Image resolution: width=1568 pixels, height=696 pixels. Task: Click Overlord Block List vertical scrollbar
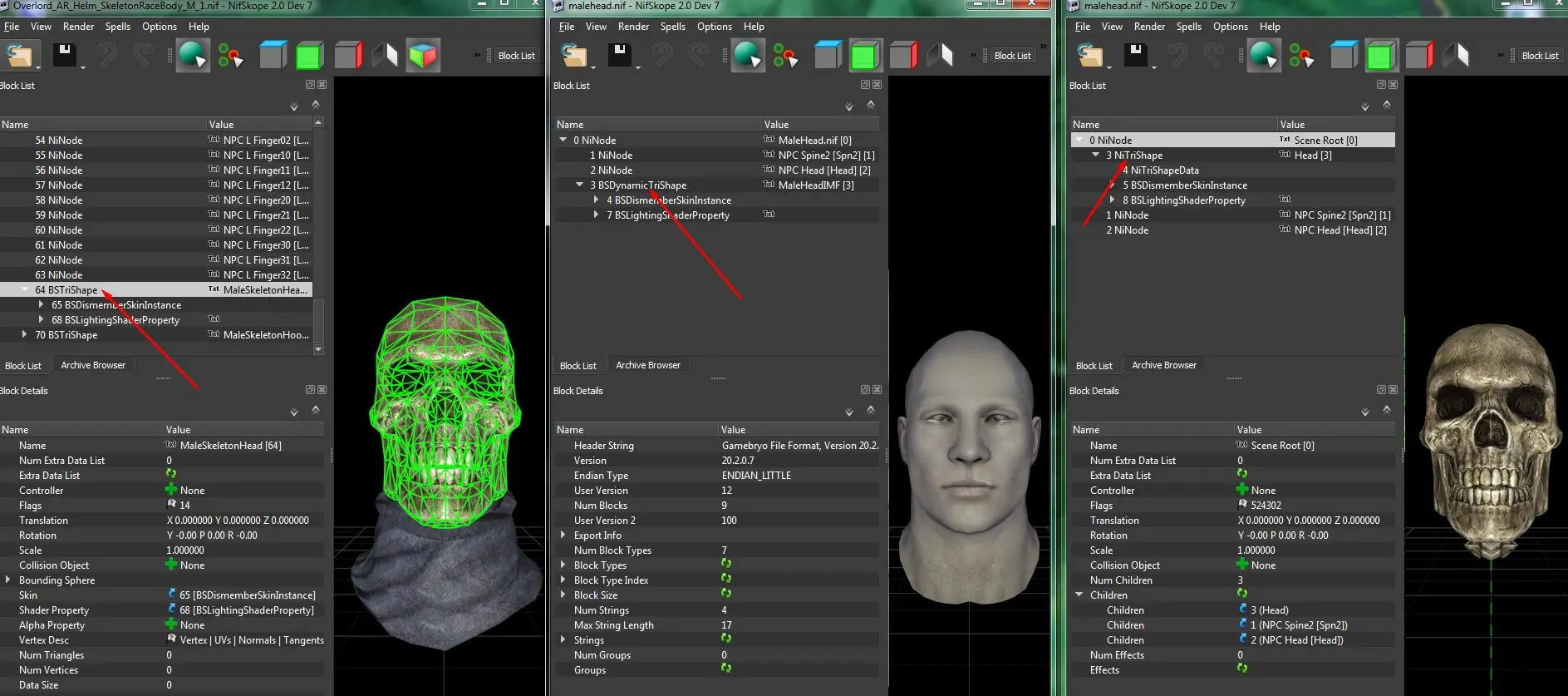tap(318, 319)
